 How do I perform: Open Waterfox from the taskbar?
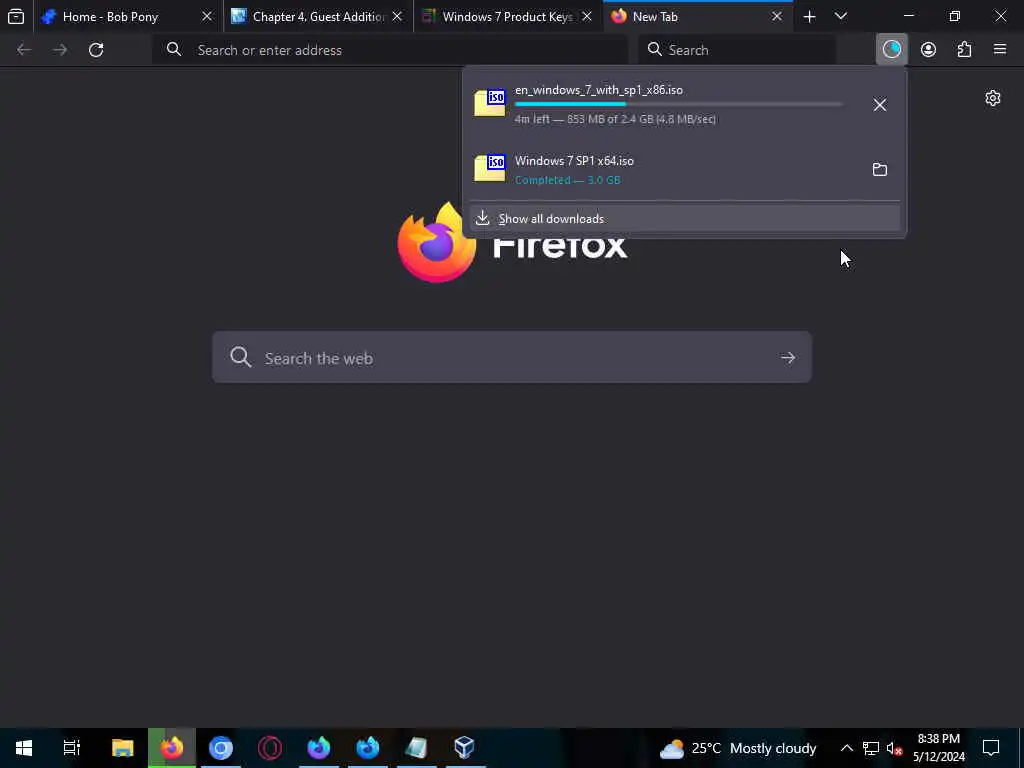(x=368, y=748)
